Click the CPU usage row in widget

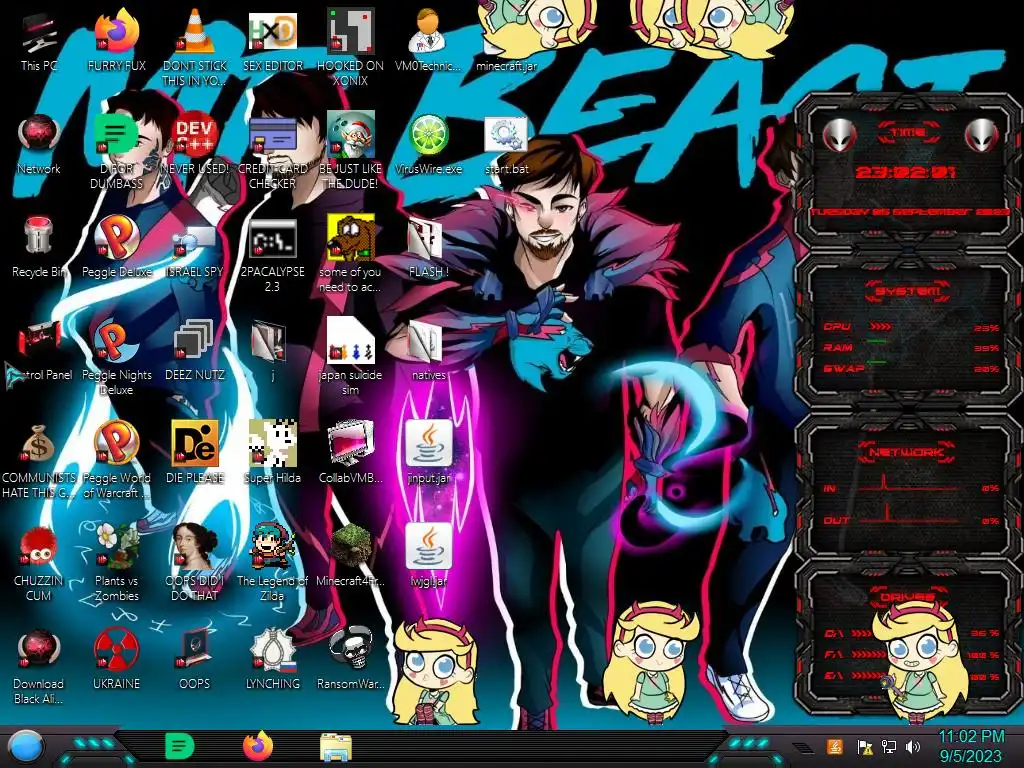[911, 327]
